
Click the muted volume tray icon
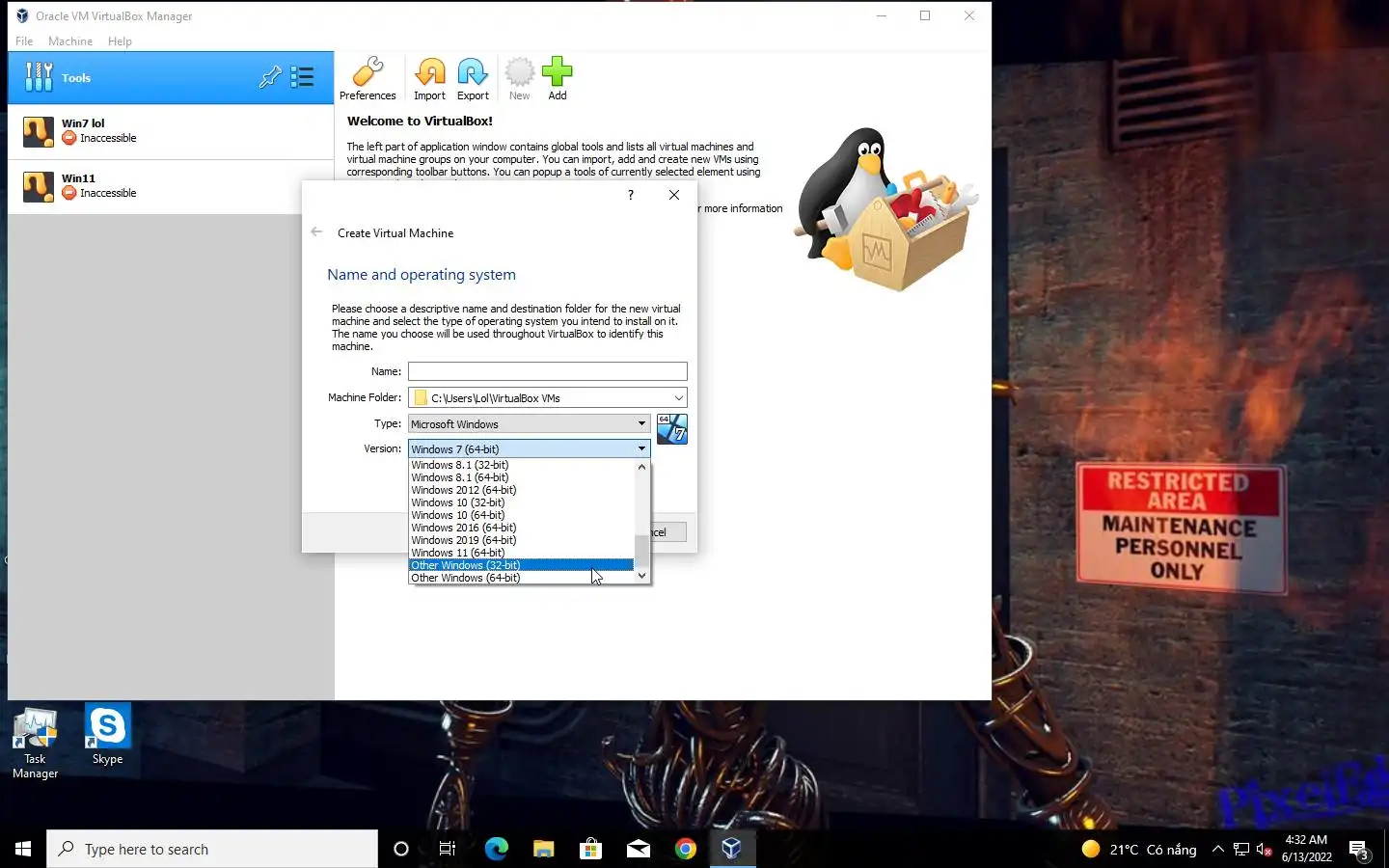pos(1265,850)
